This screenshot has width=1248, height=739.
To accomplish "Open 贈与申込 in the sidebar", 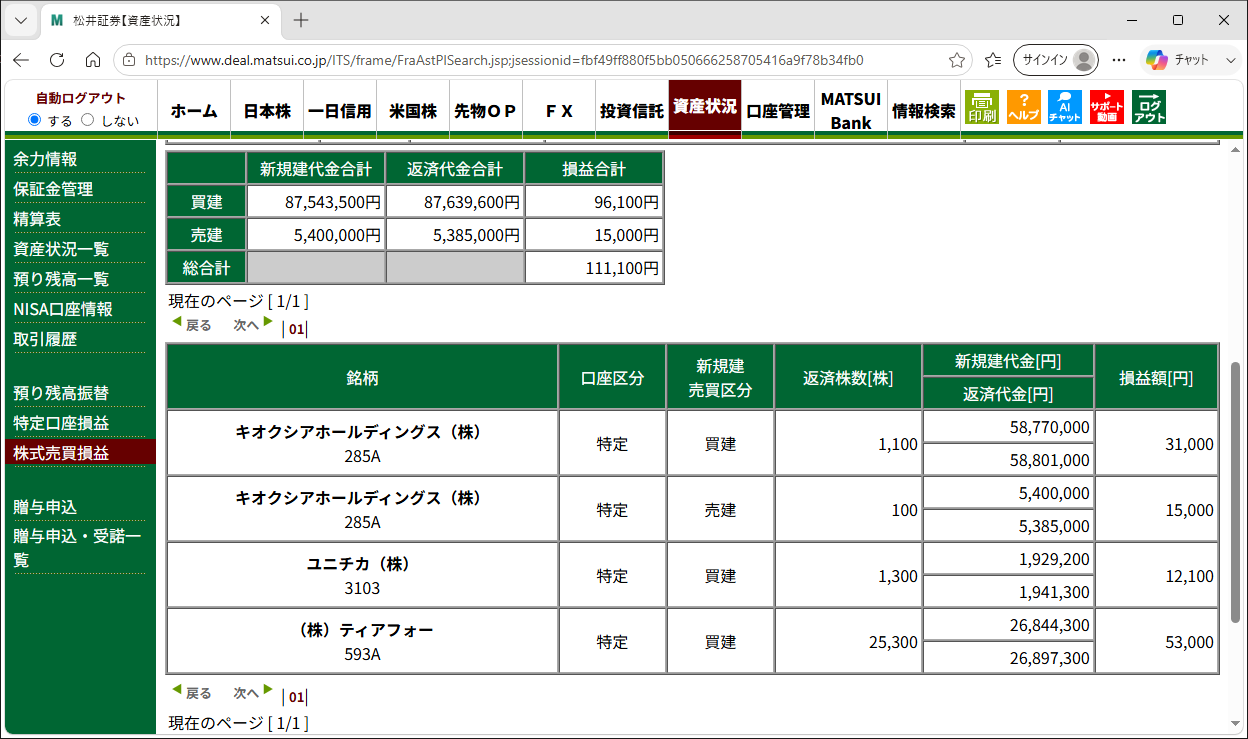I will (x=45, y=507).
